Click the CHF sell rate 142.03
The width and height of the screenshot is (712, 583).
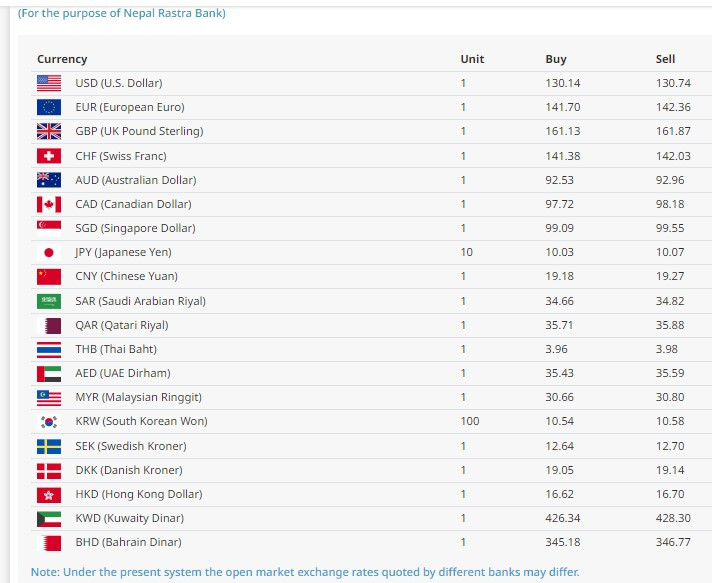tap(673, 156)
